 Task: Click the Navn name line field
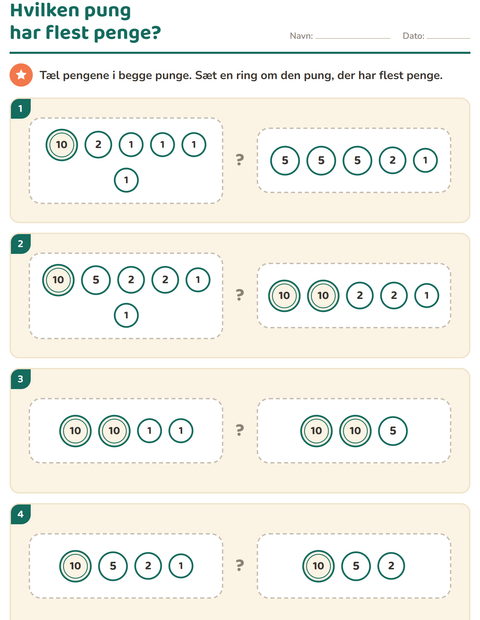click(x=353, y=36)
